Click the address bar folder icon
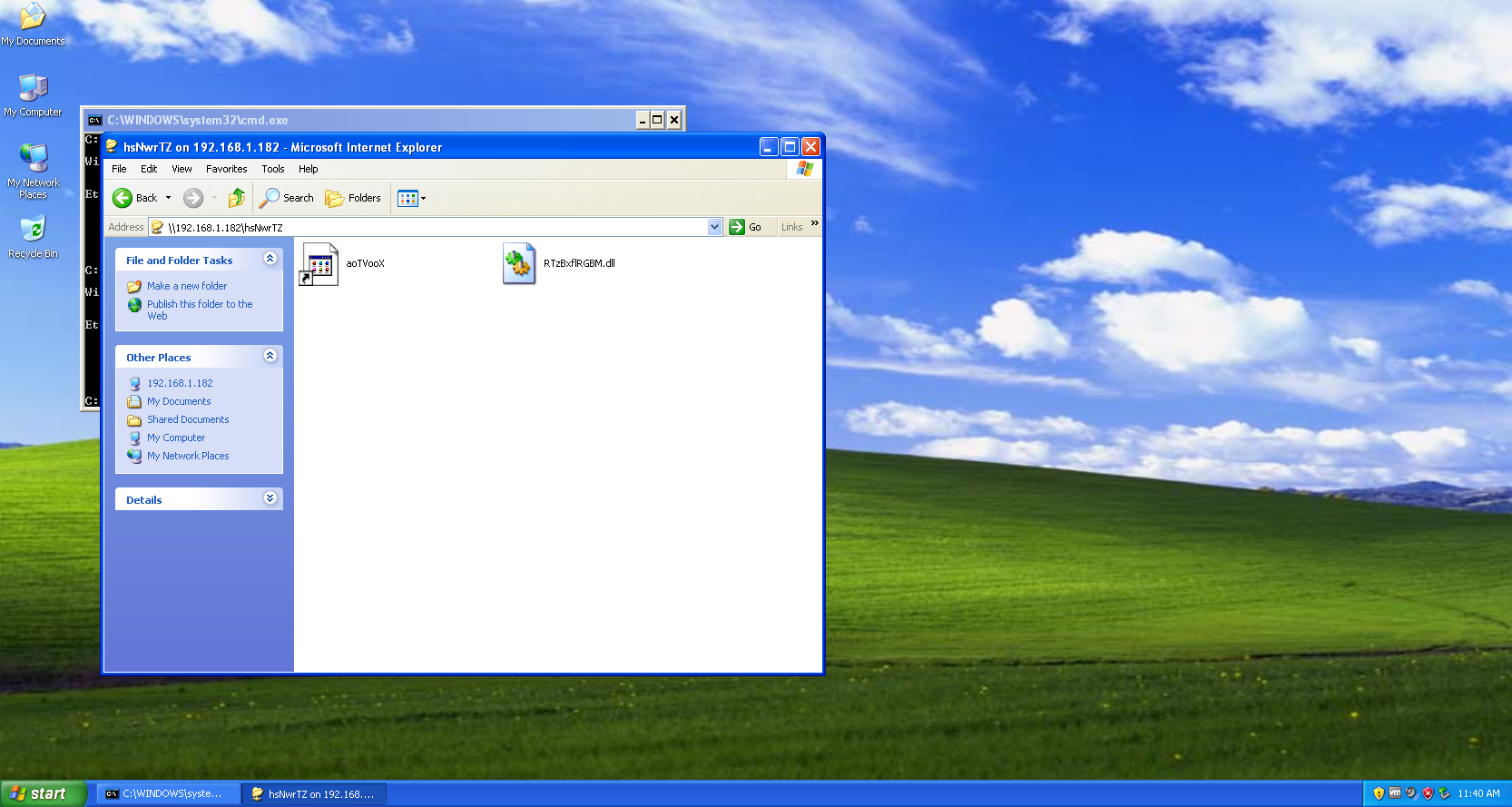The width and height of the screenshot is (1512, 807). [x=157, y=227]
